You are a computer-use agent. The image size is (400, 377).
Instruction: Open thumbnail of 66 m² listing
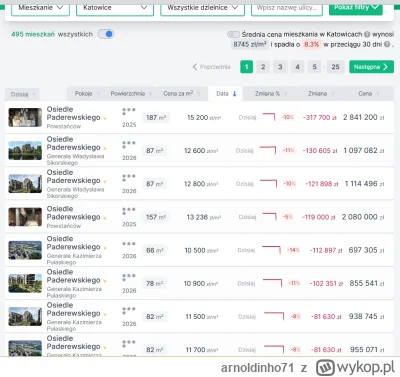tap(25, 250)
